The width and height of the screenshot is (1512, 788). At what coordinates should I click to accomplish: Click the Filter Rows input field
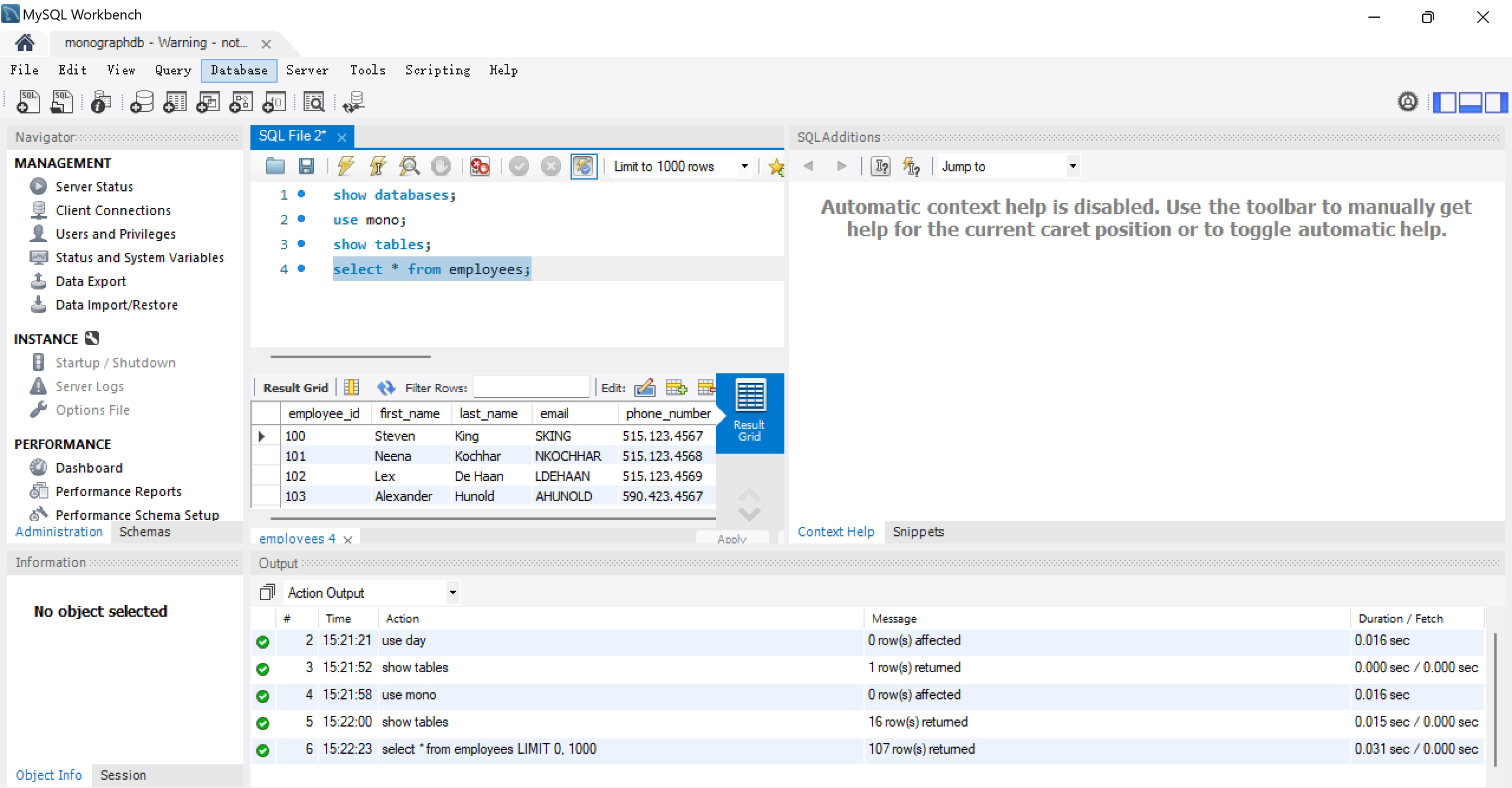coord(531,388)
